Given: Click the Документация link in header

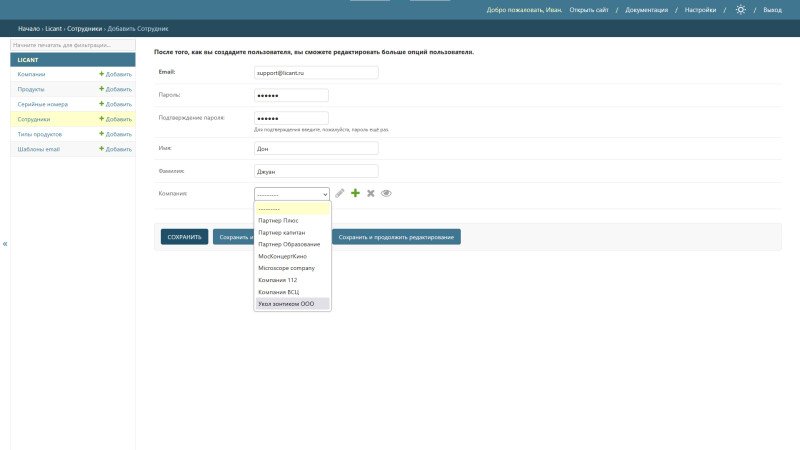Looking at the screenshot, I should tap(647, 9).
